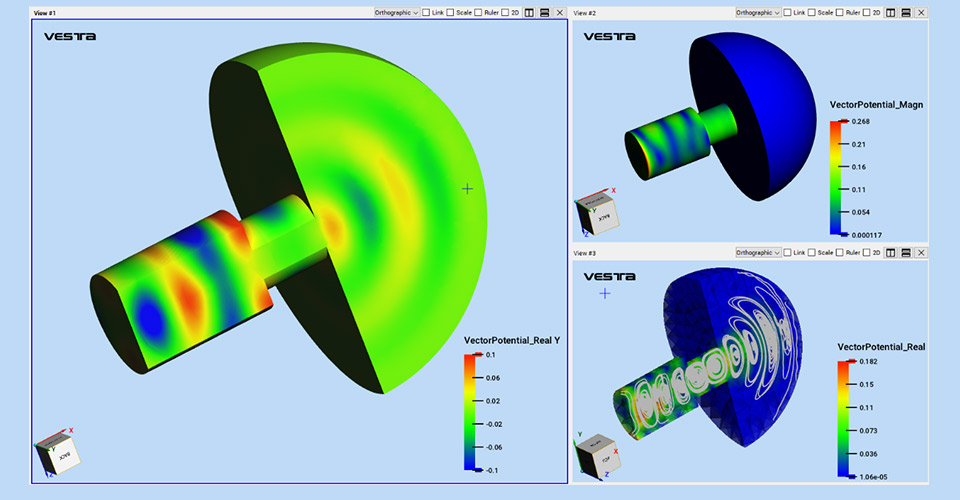Split View #1 vertically
960x500 pixels.
pos(529,13)
